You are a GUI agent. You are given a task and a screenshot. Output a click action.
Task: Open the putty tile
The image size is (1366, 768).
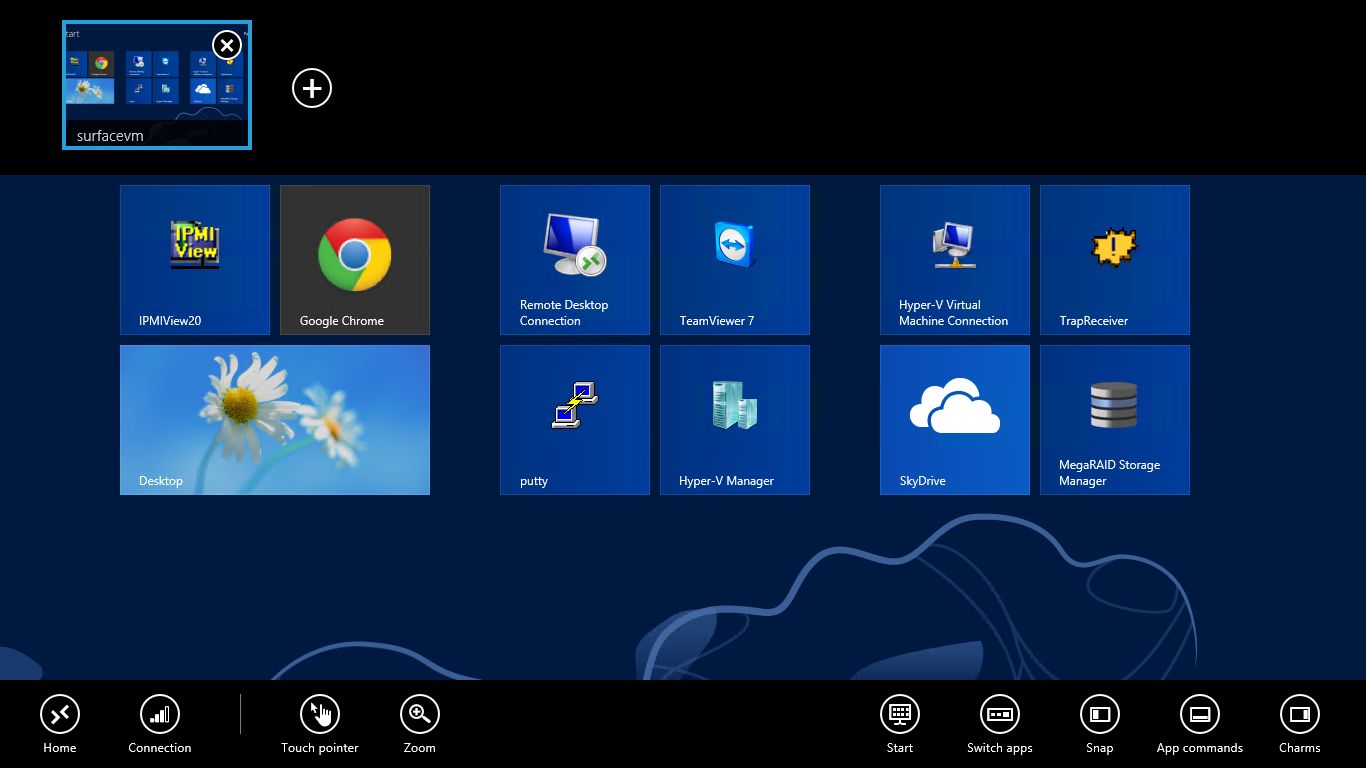click(x=575, y=420)
